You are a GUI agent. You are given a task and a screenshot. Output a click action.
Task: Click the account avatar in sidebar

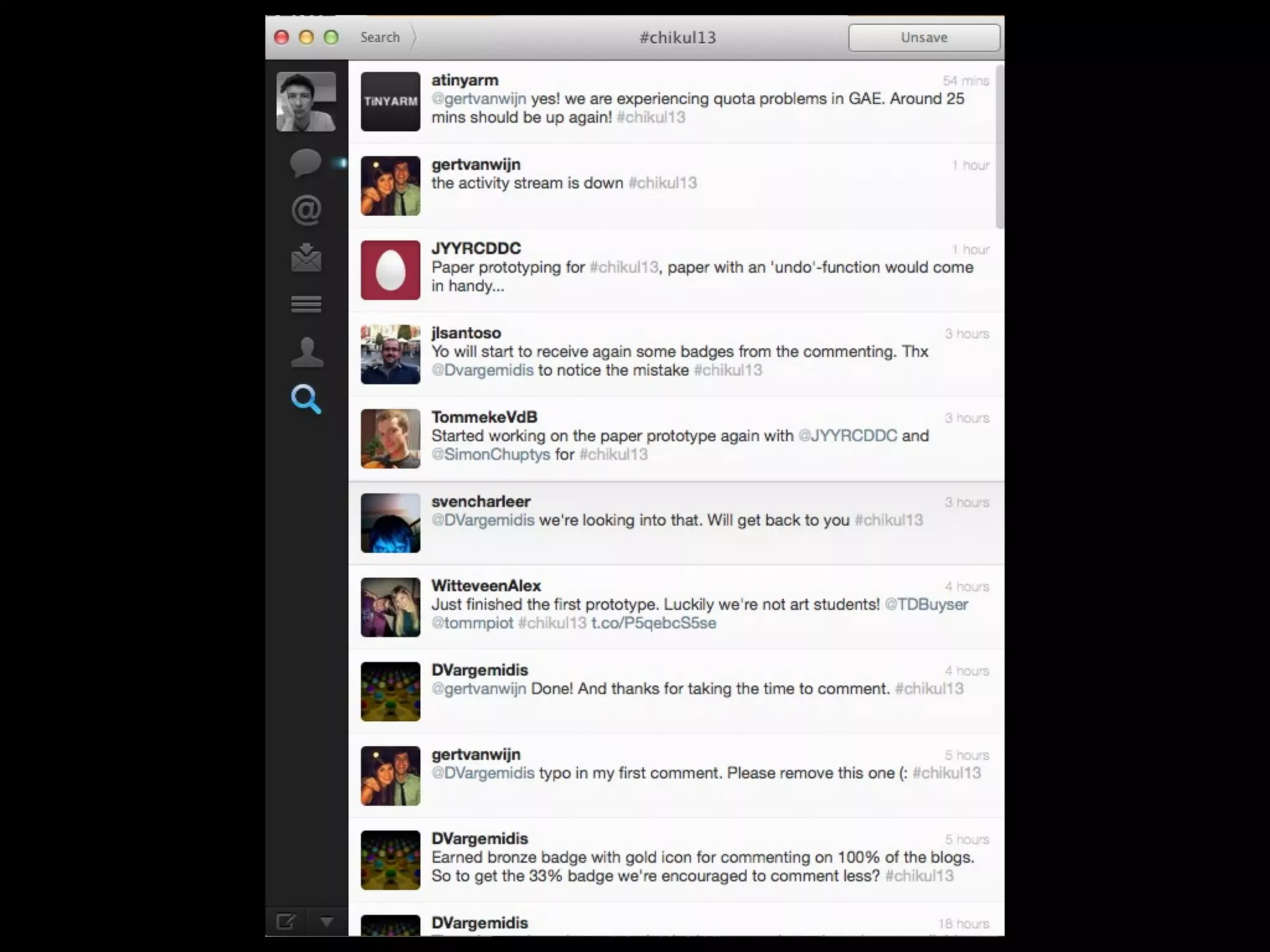click(306, 102)
